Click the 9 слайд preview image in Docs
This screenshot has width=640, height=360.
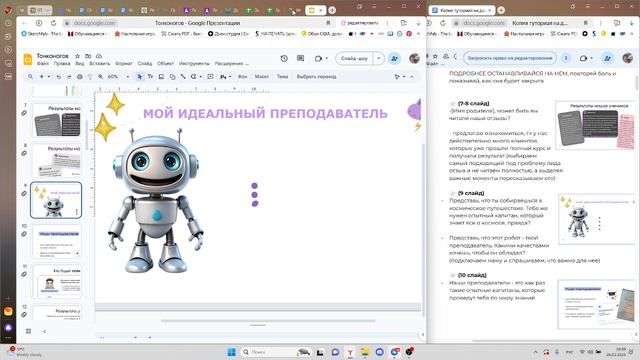click(x=596, y=219)
